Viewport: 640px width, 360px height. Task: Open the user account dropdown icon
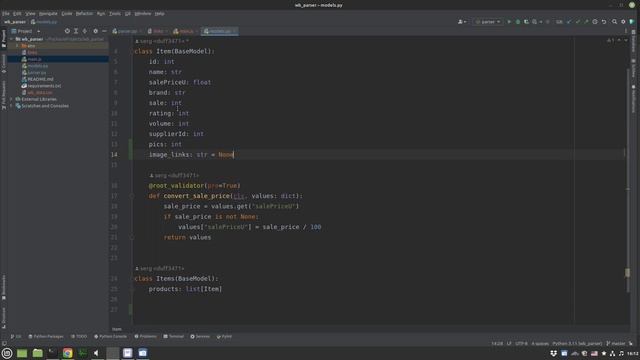pos(462,22)
